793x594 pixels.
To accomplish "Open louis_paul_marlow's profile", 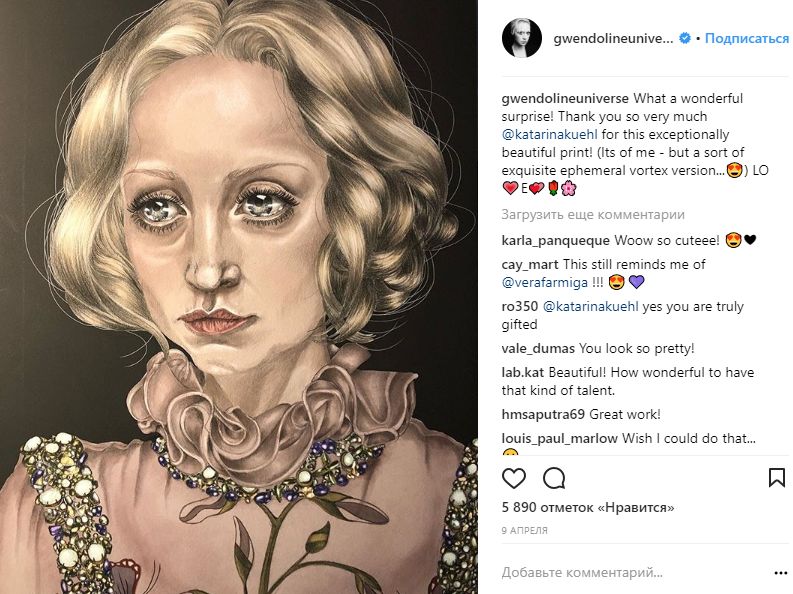I will point(559,439).
